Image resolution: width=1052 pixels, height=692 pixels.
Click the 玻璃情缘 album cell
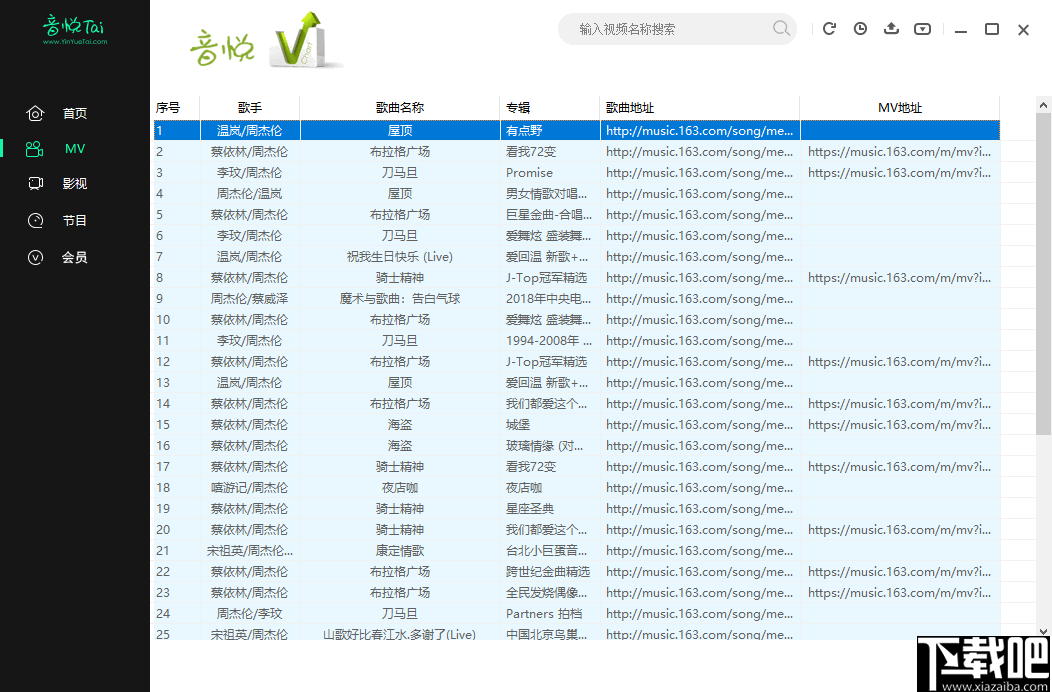550,446
